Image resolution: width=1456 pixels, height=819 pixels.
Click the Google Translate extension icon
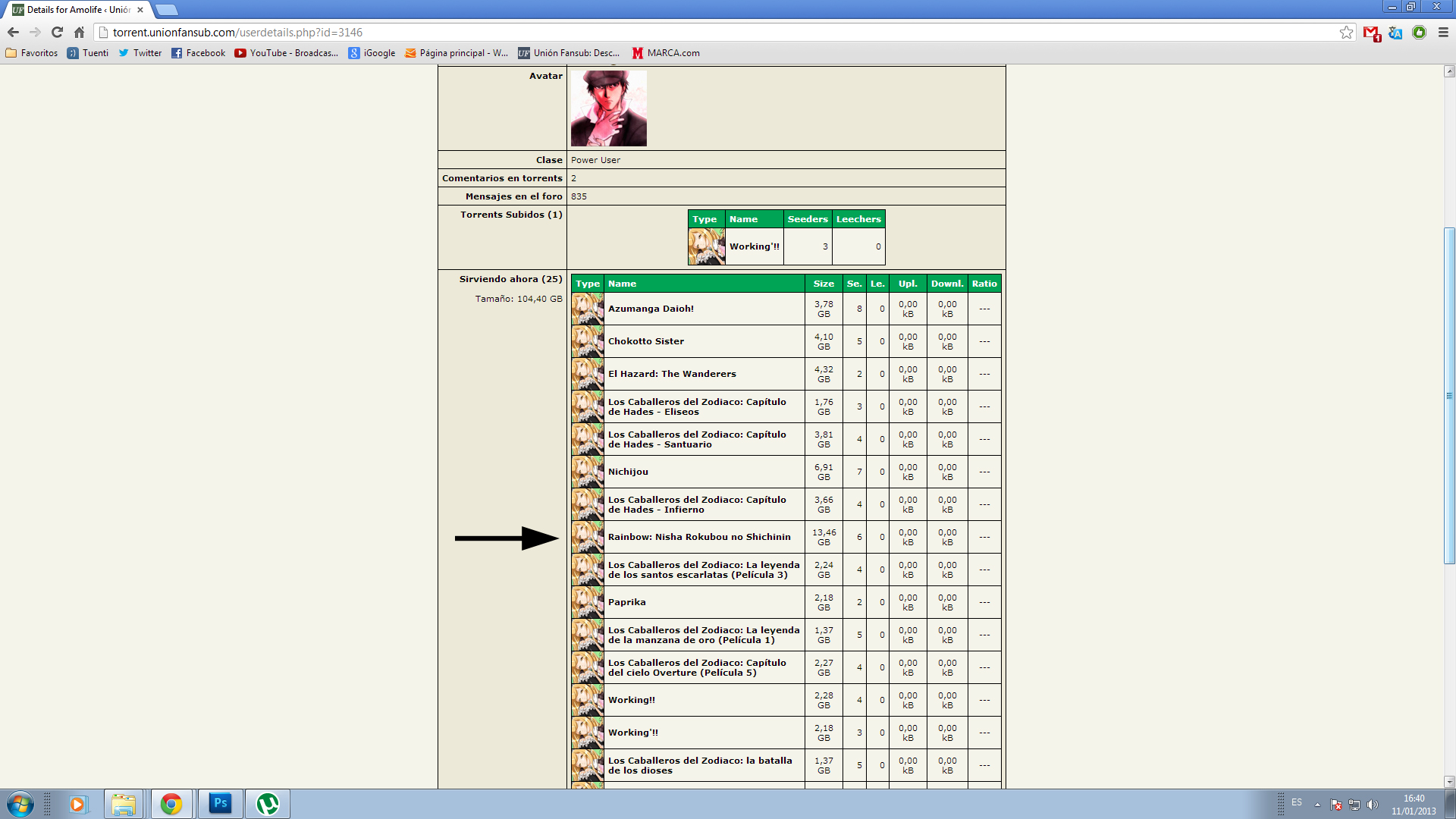tap(1395, 33)
